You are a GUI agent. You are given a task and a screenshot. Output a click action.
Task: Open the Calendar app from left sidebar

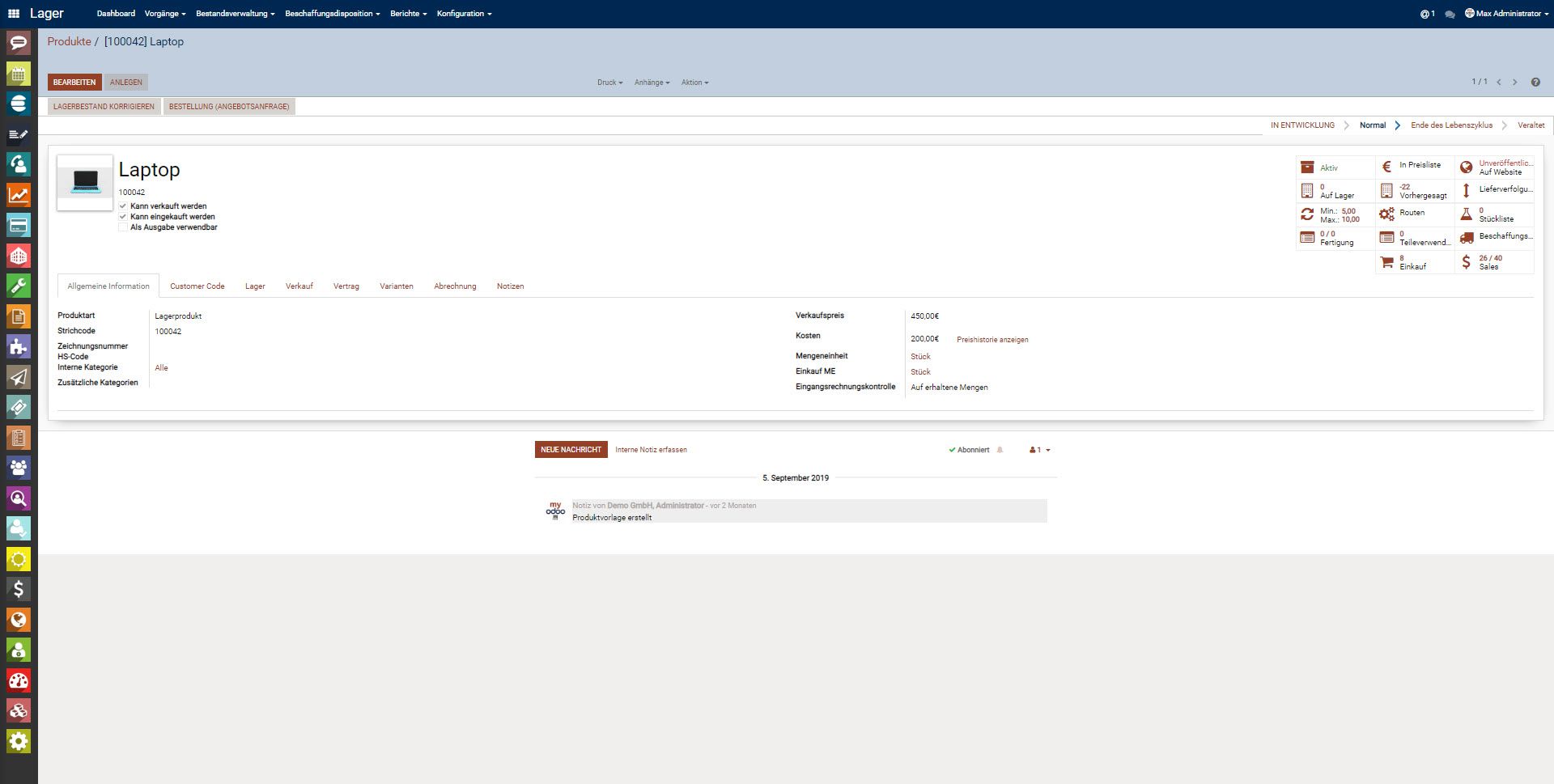coord(18,74)
